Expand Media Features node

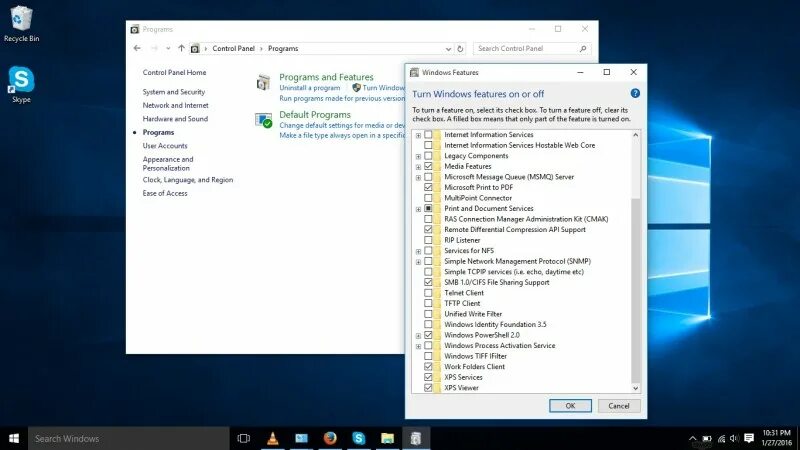pos(418,167)
